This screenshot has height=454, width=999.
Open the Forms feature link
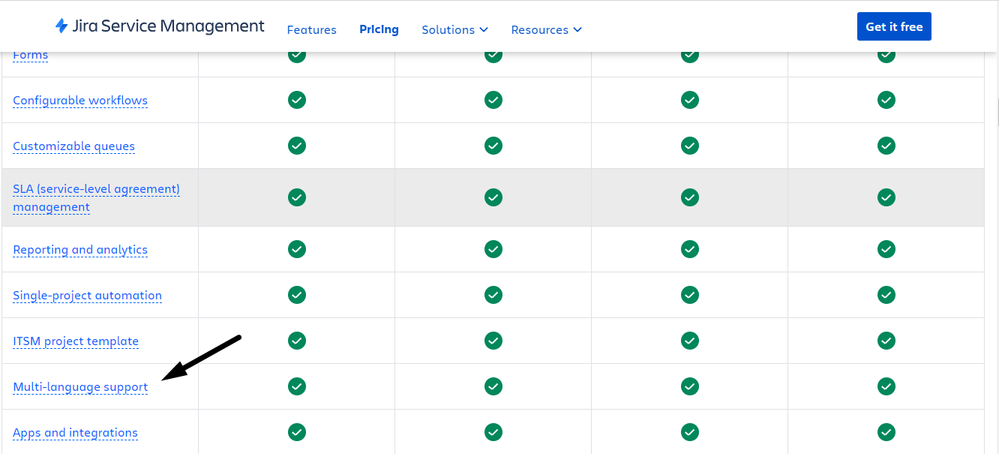point(31,55)
